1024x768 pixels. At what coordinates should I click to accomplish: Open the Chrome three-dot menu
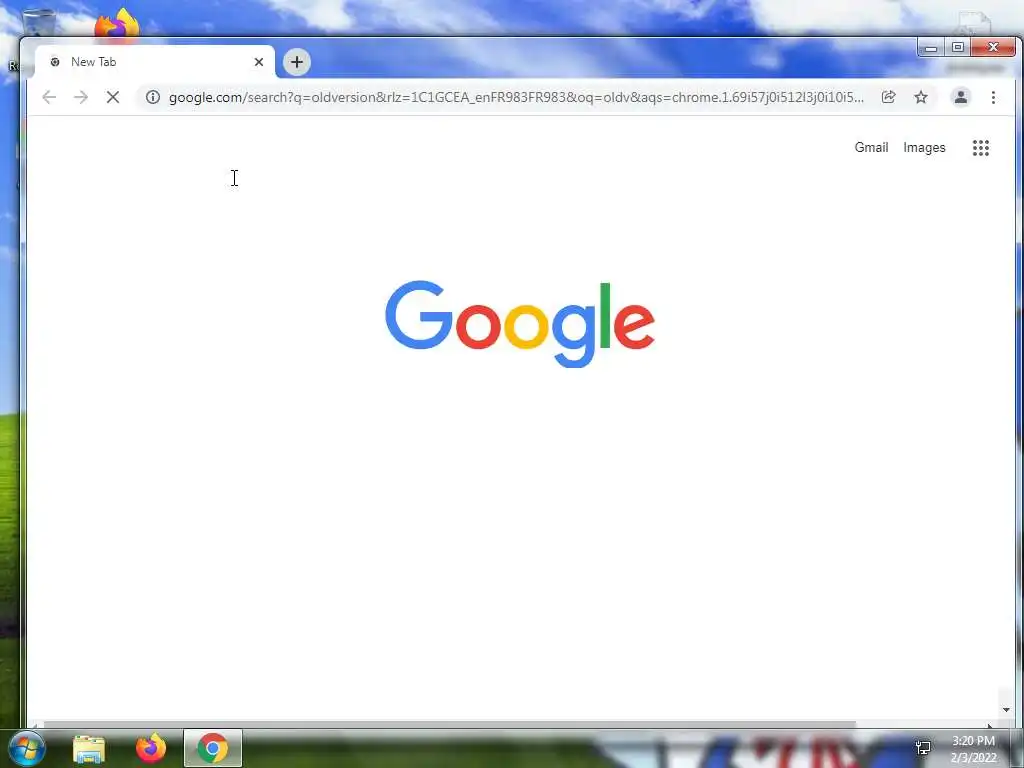pos(993,97)
